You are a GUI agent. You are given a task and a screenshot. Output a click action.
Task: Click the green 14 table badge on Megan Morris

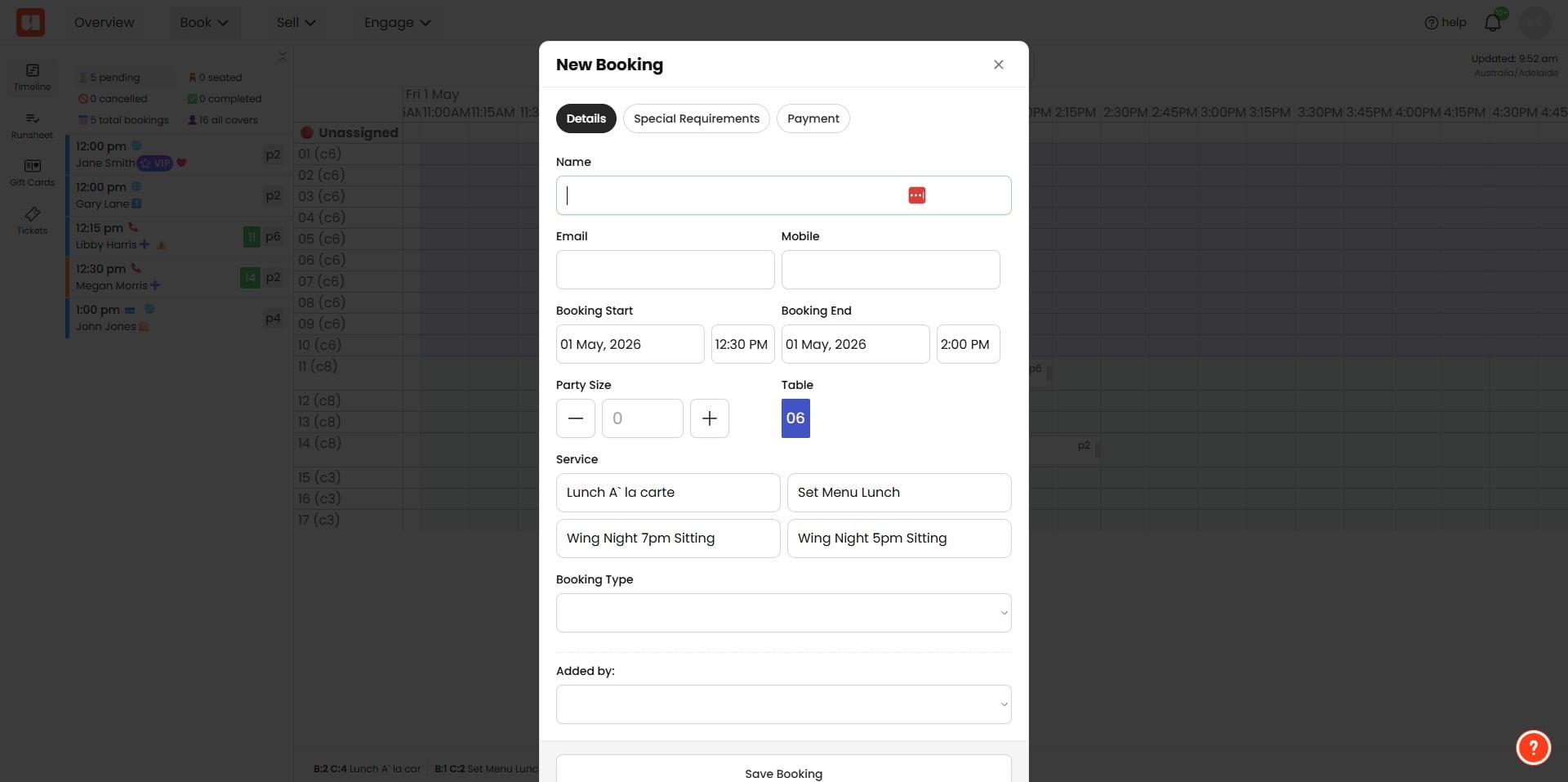click(250, 278)
